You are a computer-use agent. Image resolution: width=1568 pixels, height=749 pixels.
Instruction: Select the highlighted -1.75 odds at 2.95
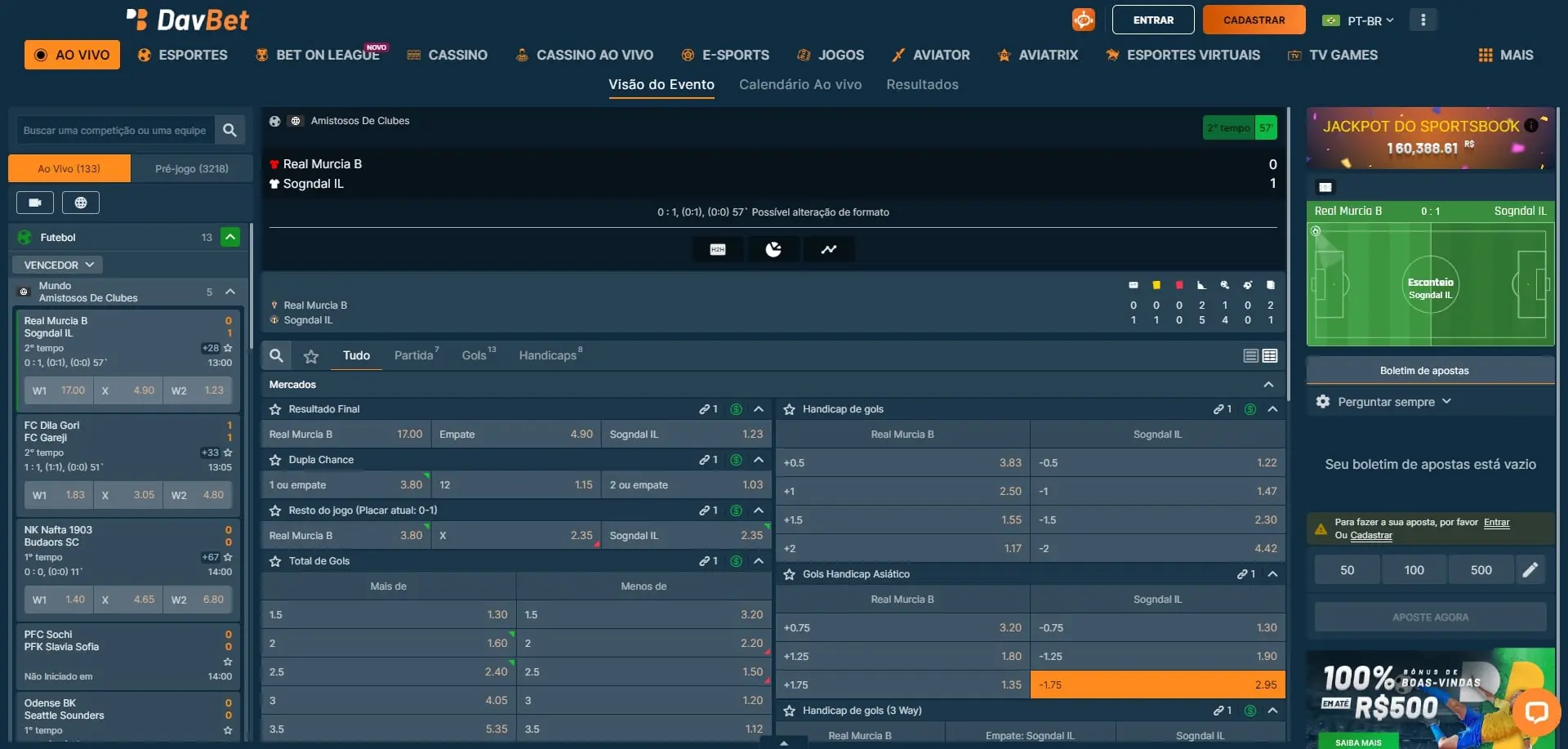(x=1157, y=685)
